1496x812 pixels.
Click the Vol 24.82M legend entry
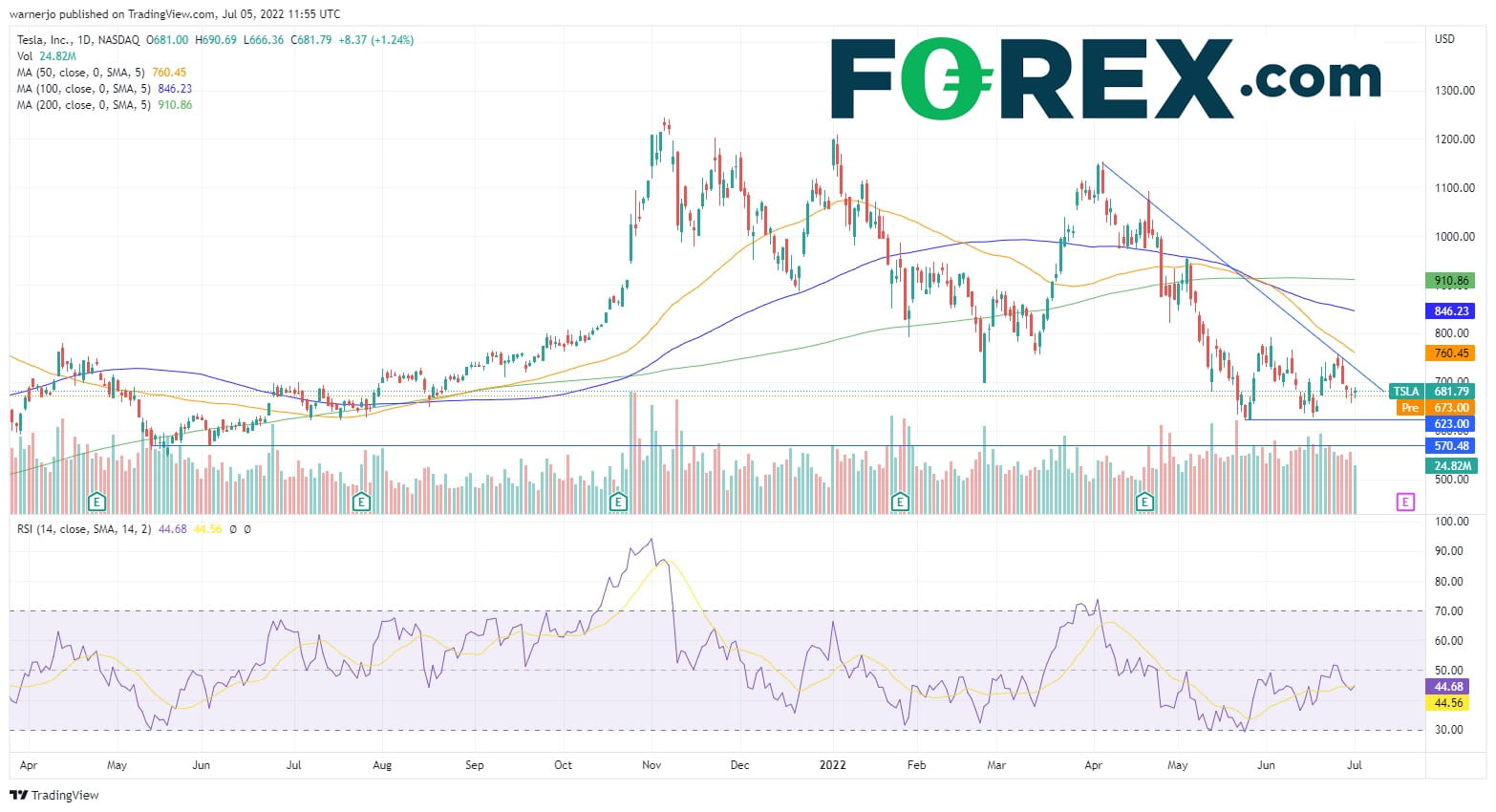[45, 56]
